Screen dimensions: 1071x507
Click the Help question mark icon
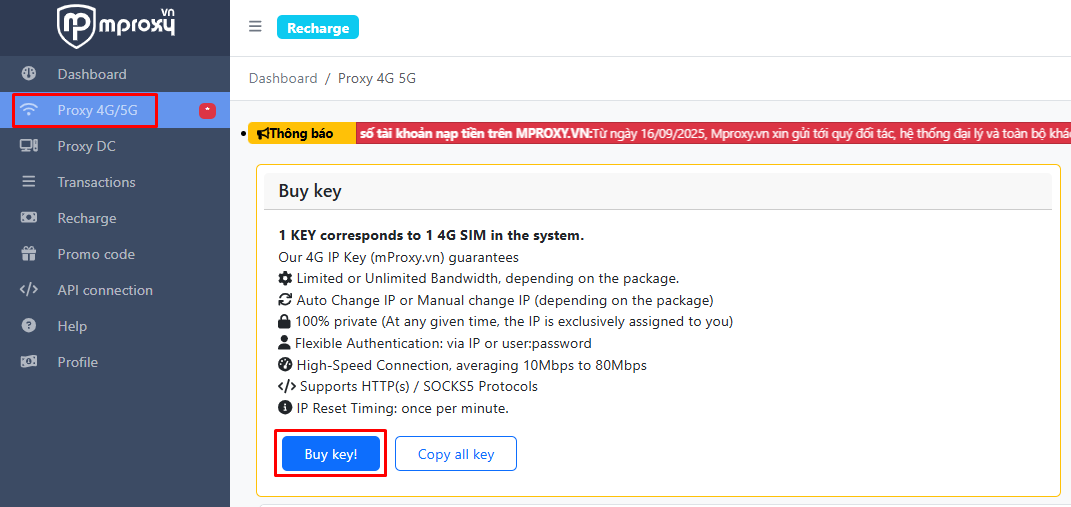coord(29,326)
